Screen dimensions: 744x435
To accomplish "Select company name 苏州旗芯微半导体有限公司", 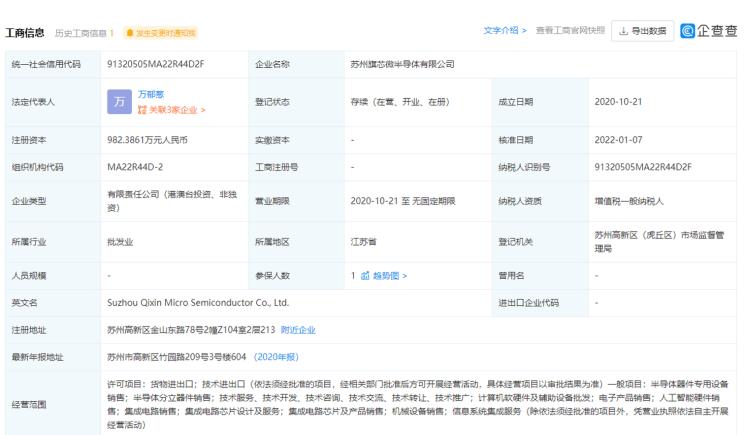I will (402, 64).
